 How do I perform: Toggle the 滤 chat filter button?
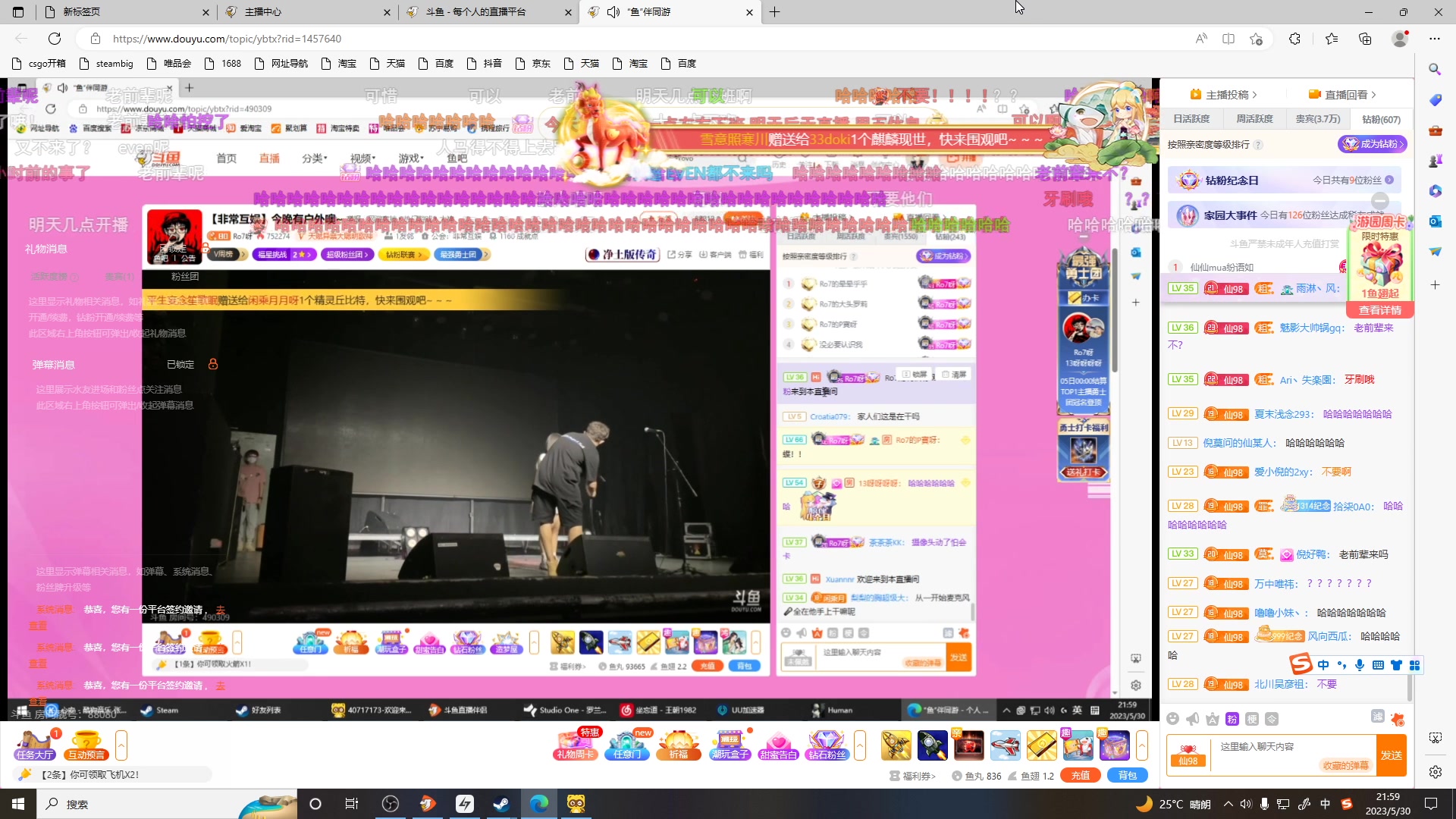pos(1378,717)
